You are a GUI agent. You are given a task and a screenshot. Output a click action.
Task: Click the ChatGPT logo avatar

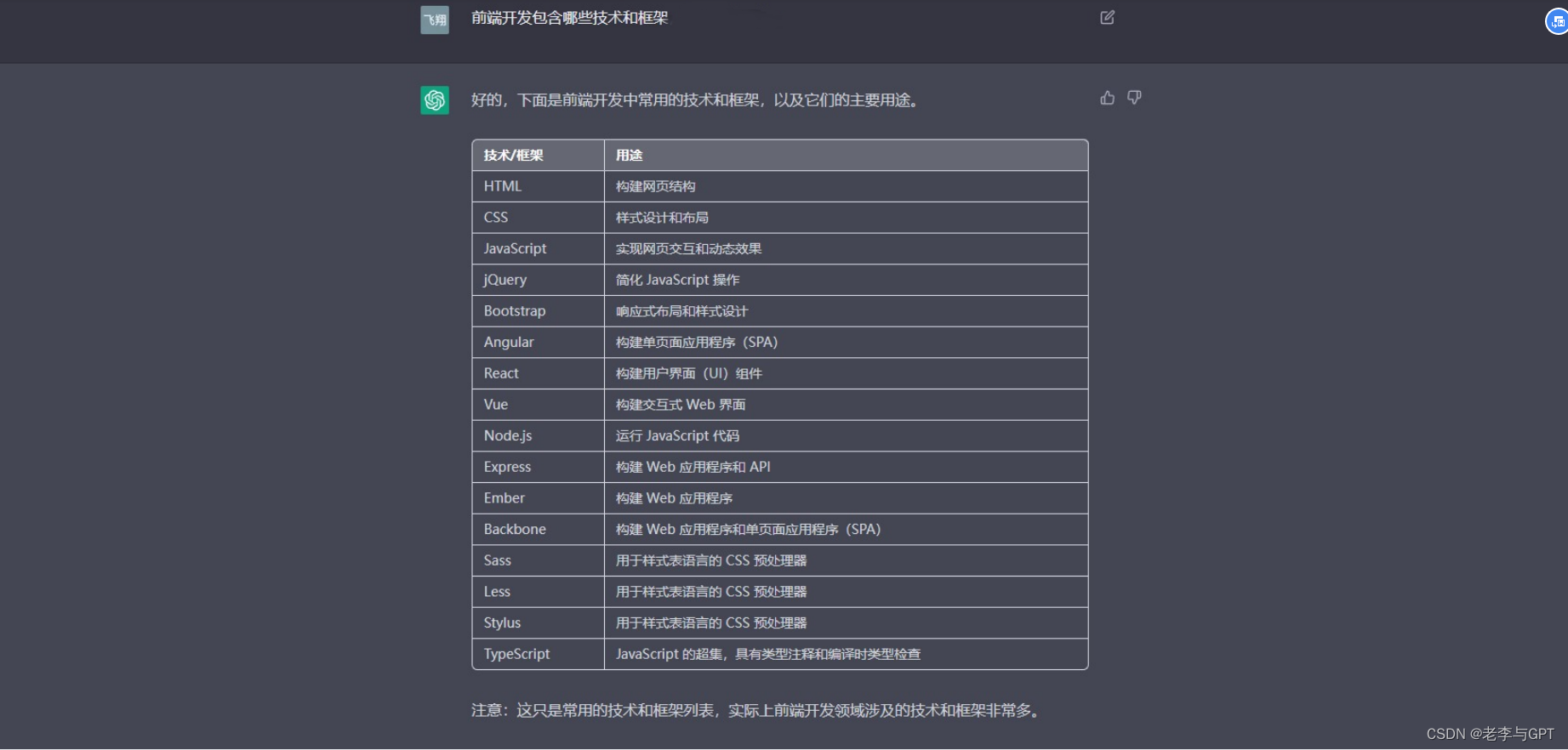click(435, 100)
